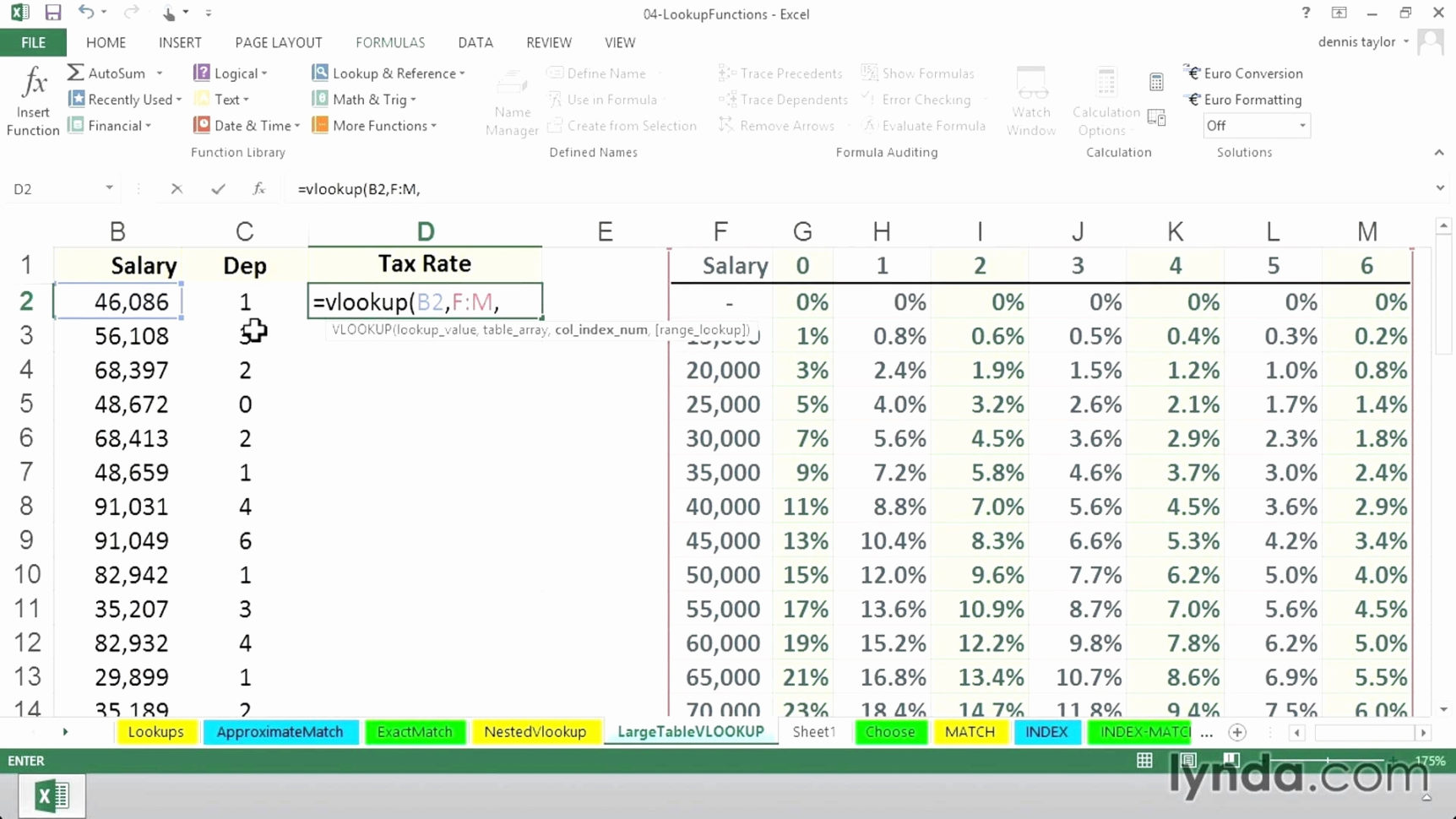Add a new worksheet with the plus button
Viewport: 1456px width, 819px height.
1236,732
